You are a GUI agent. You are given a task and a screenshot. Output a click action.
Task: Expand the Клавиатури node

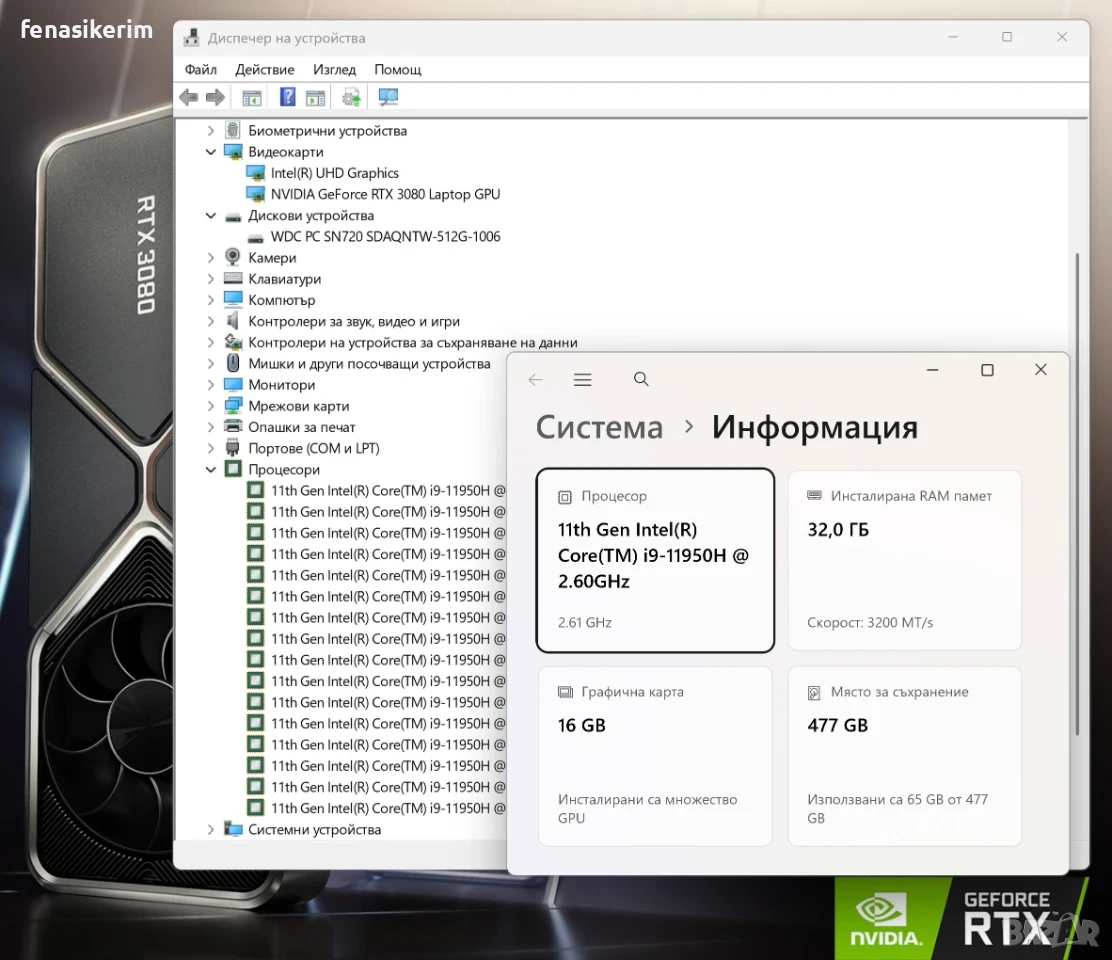pos(211,279)
